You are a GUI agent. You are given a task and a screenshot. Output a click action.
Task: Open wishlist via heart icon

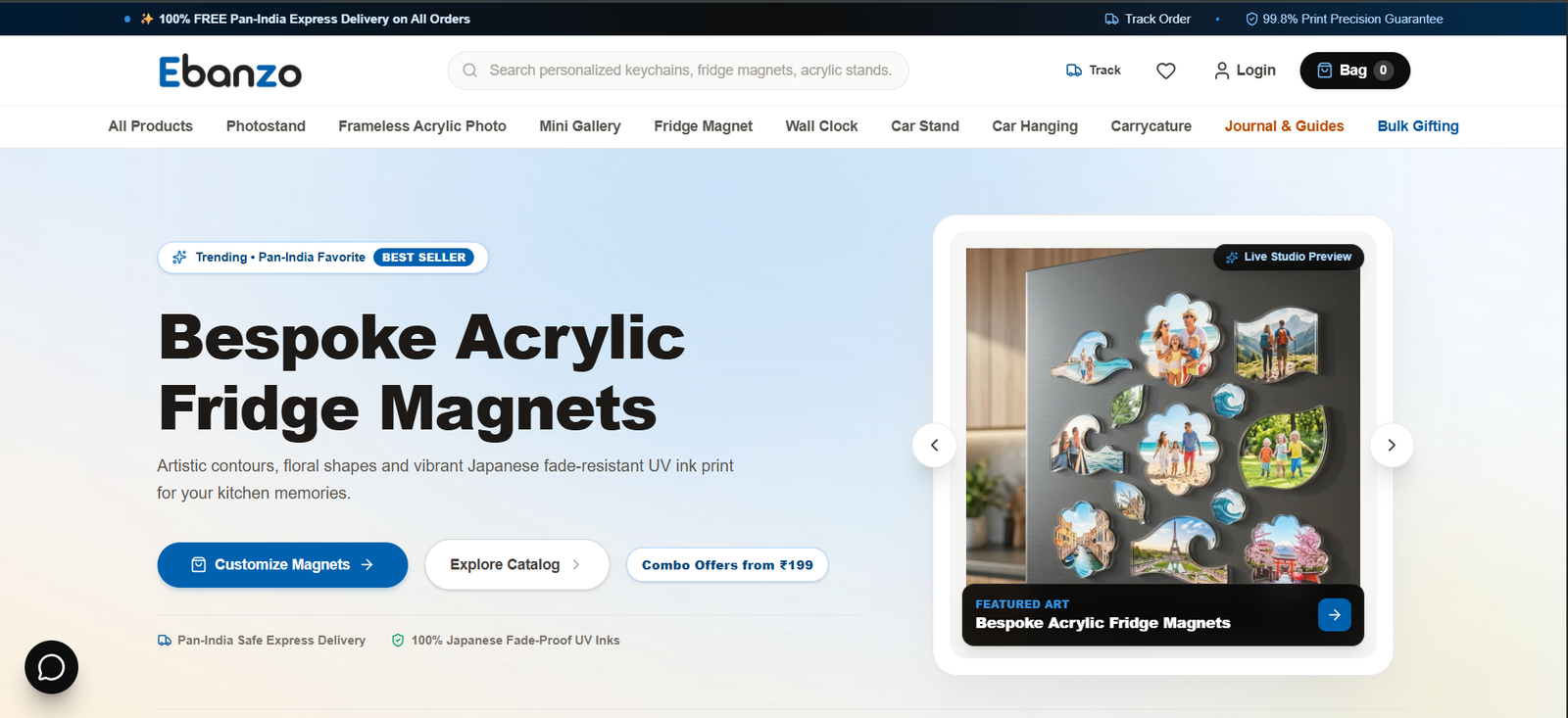point(1165,71)
